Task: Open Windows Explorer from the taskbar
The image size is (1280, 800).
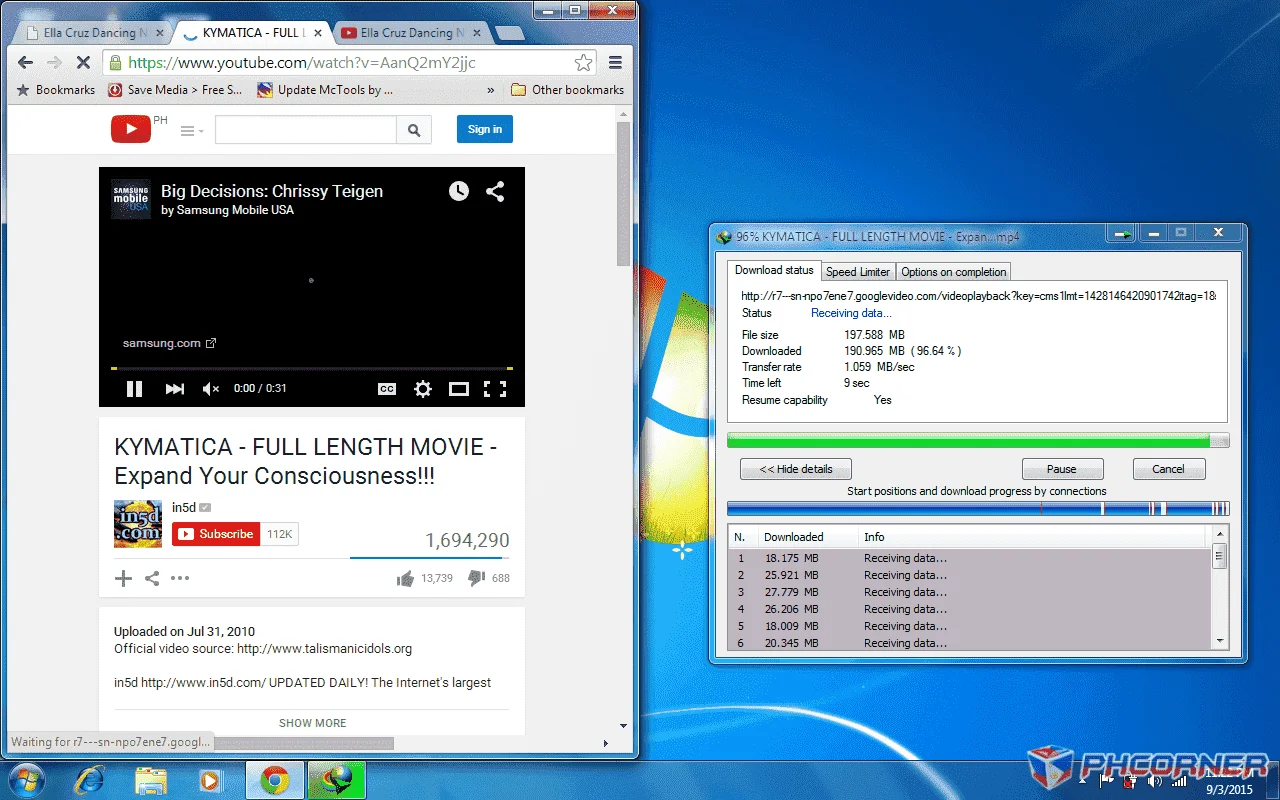Action: tap(151, 779)
